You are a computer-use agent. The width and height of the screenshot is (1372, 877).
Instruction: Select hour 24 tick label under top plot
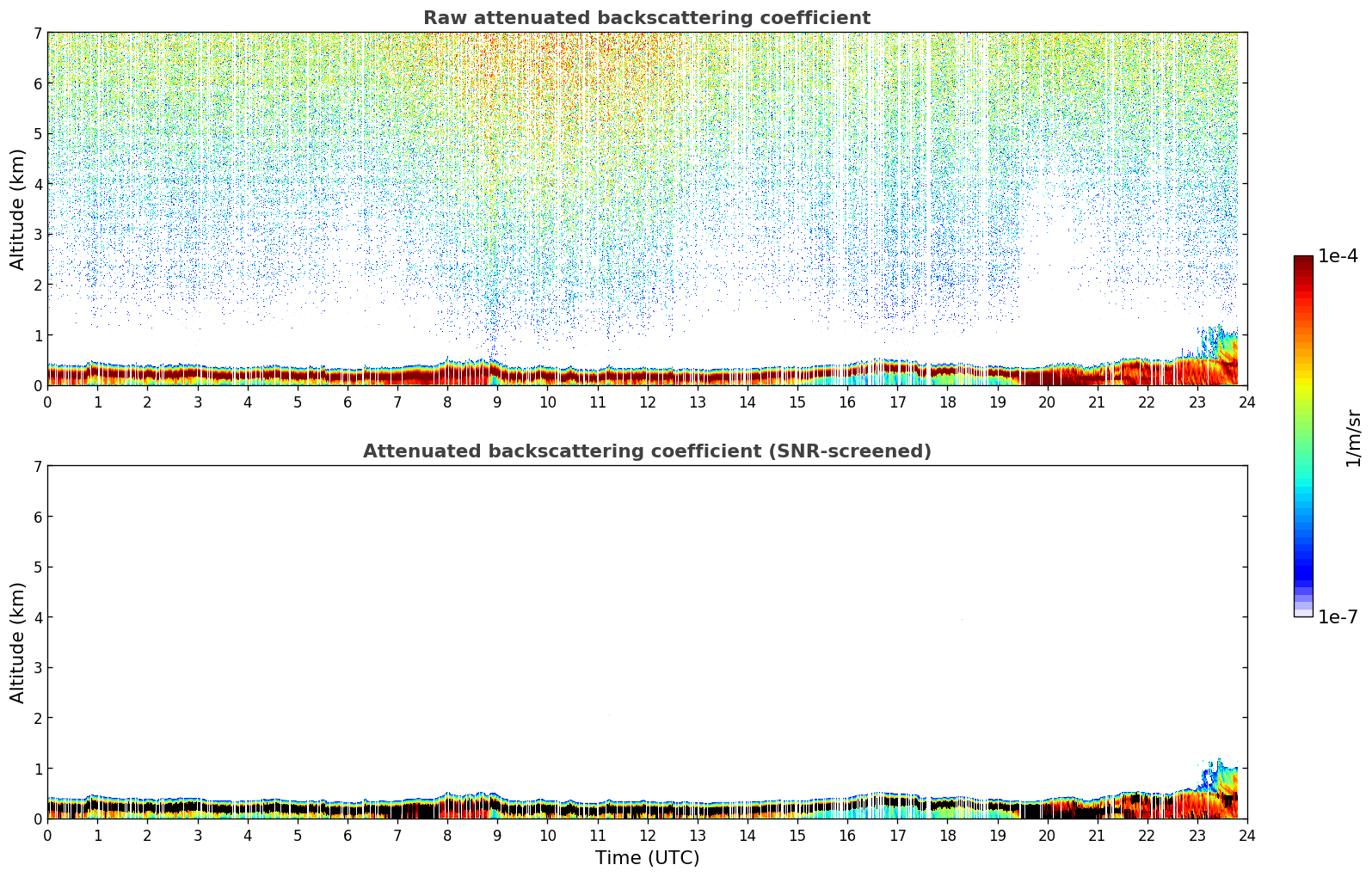1246,402
